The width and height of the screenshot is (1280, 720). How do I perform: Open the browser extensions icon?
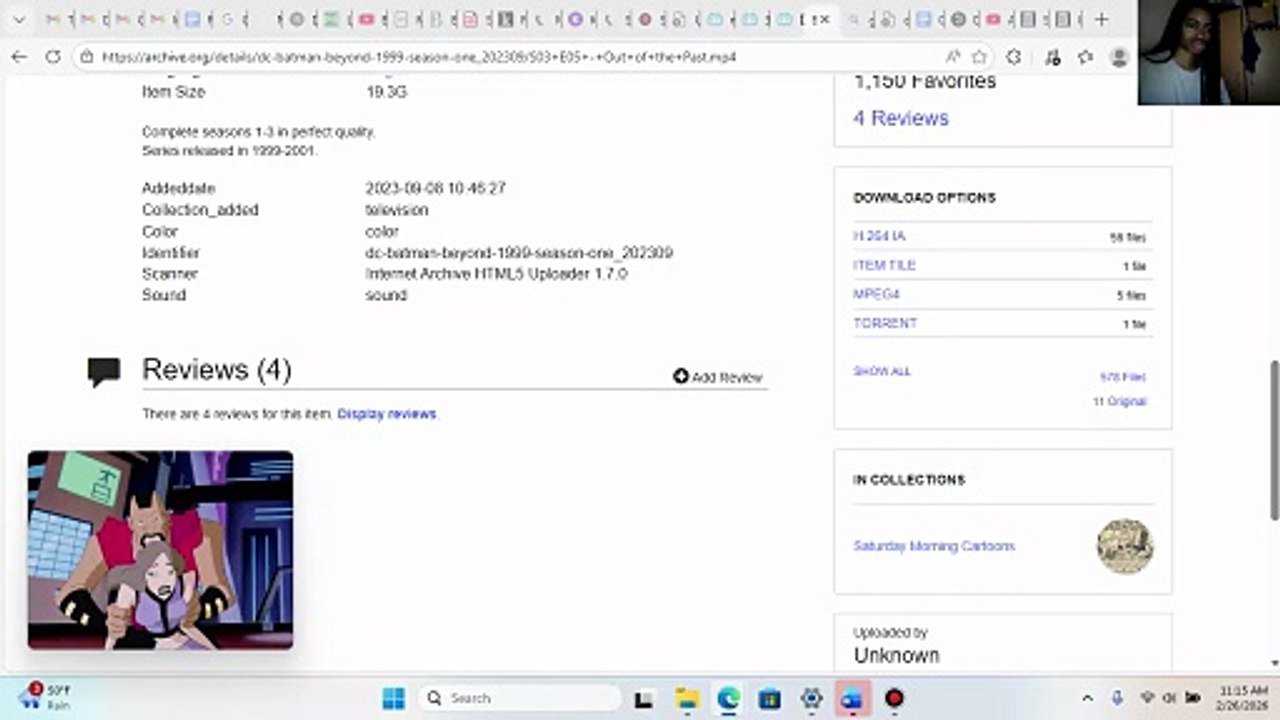point(1014,57)
